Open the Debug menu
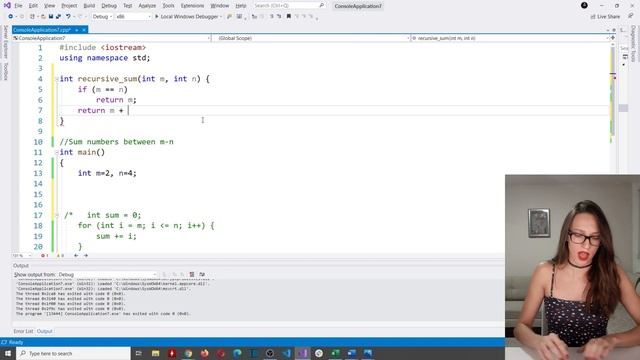This screenshot has height=360, width=640. 109,6
